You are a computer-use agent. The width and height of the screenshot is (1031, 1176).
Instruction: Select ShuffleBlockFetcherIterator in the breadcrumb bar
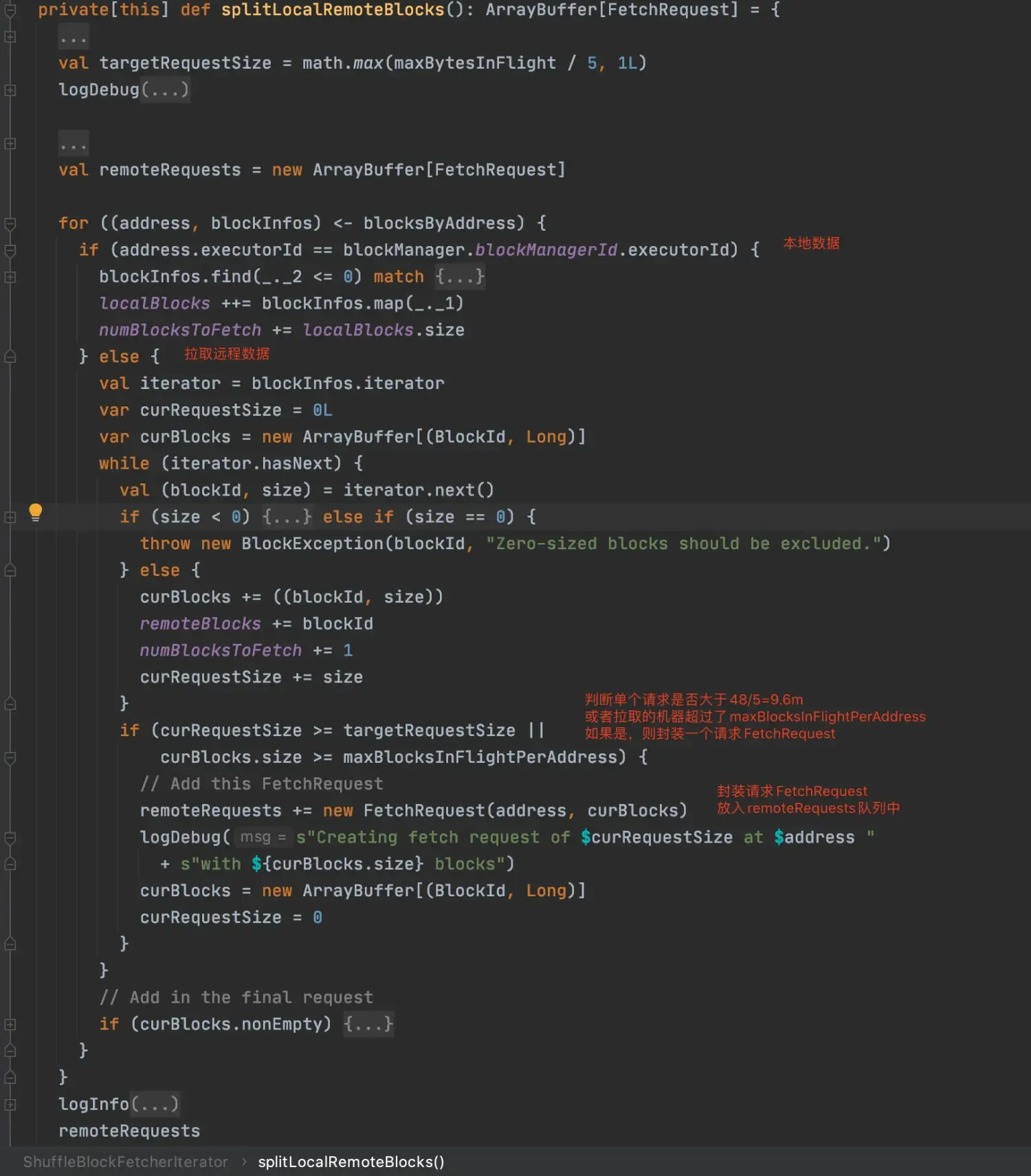(125, 1162)
